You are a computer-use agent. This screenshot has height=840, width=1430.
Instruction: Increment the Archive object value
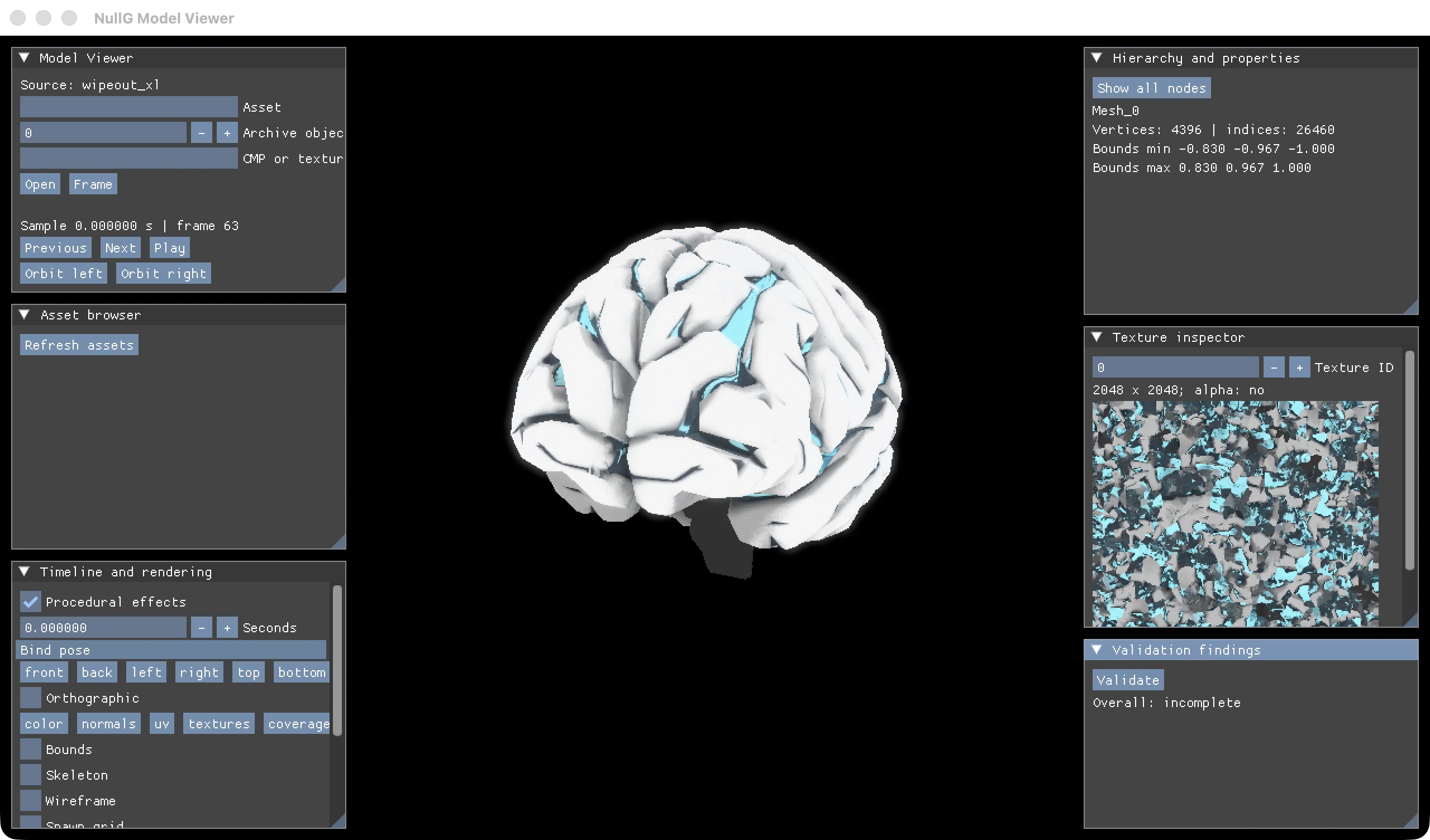[227, 133]
